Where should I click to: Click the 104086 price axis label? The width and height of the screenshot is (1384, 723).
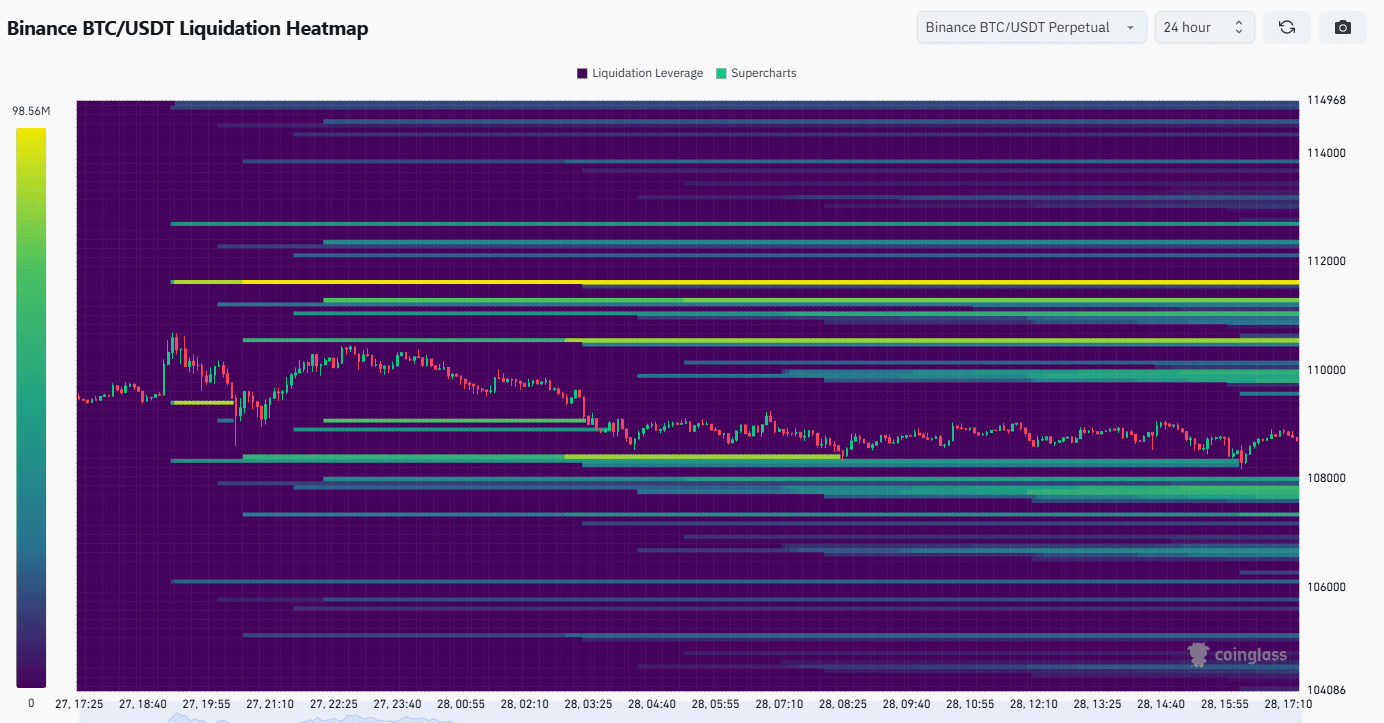point(1325,690)
